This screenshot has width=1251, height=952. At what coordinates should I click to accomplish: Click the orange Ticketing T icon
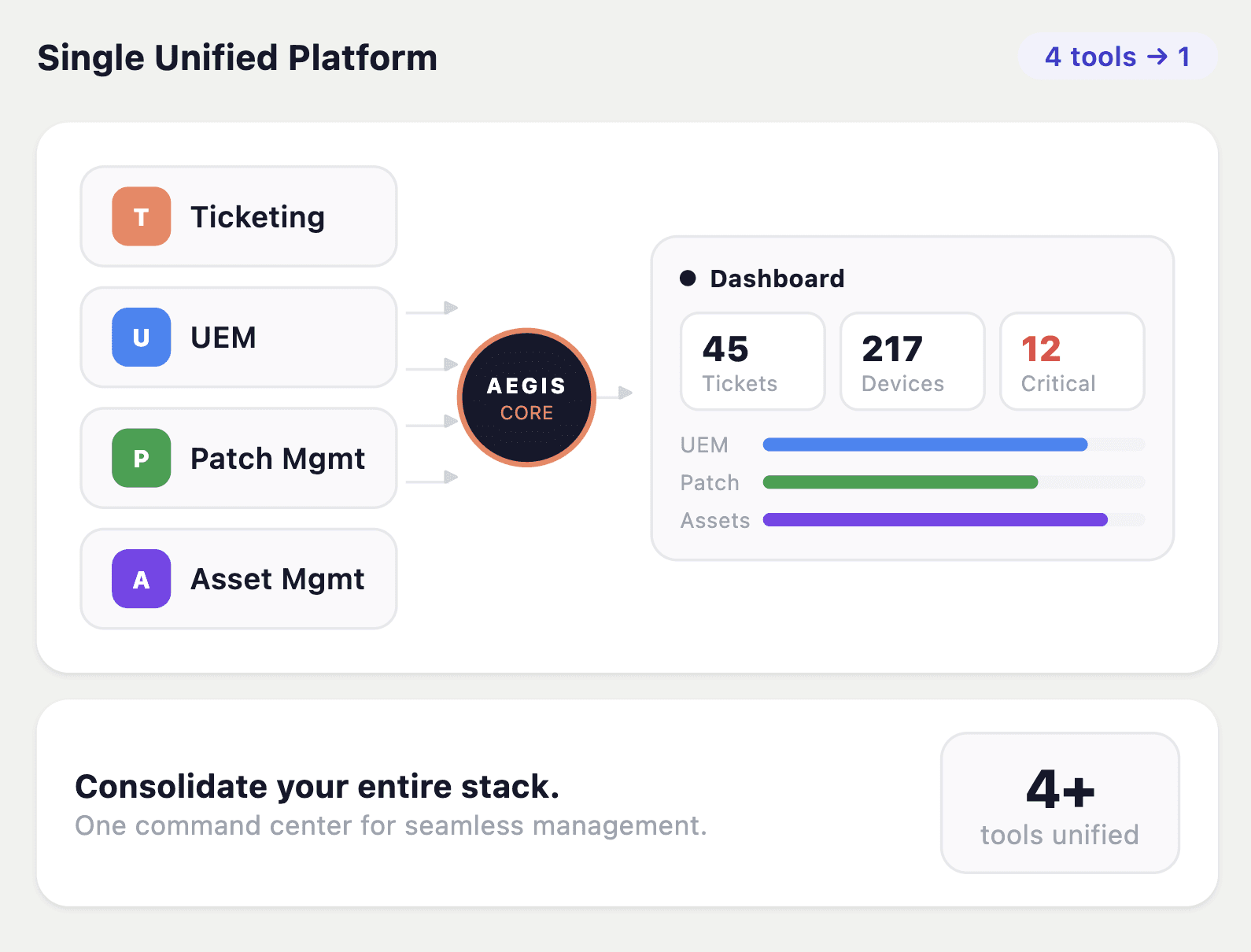click(x=142, y=216)
